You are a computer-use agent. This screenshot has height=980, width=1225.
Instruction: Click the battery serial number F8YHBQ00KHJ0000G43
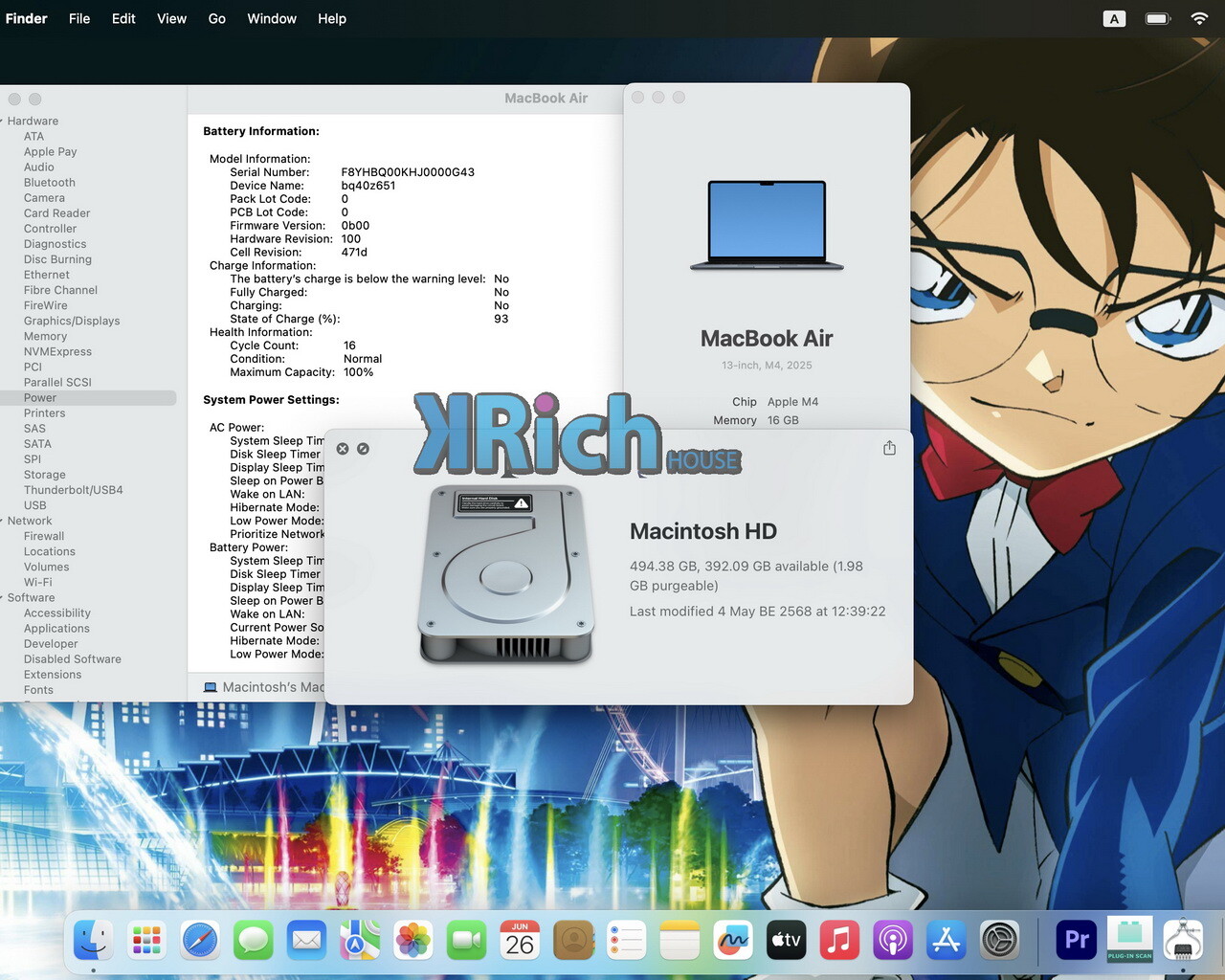click(408, 172)
